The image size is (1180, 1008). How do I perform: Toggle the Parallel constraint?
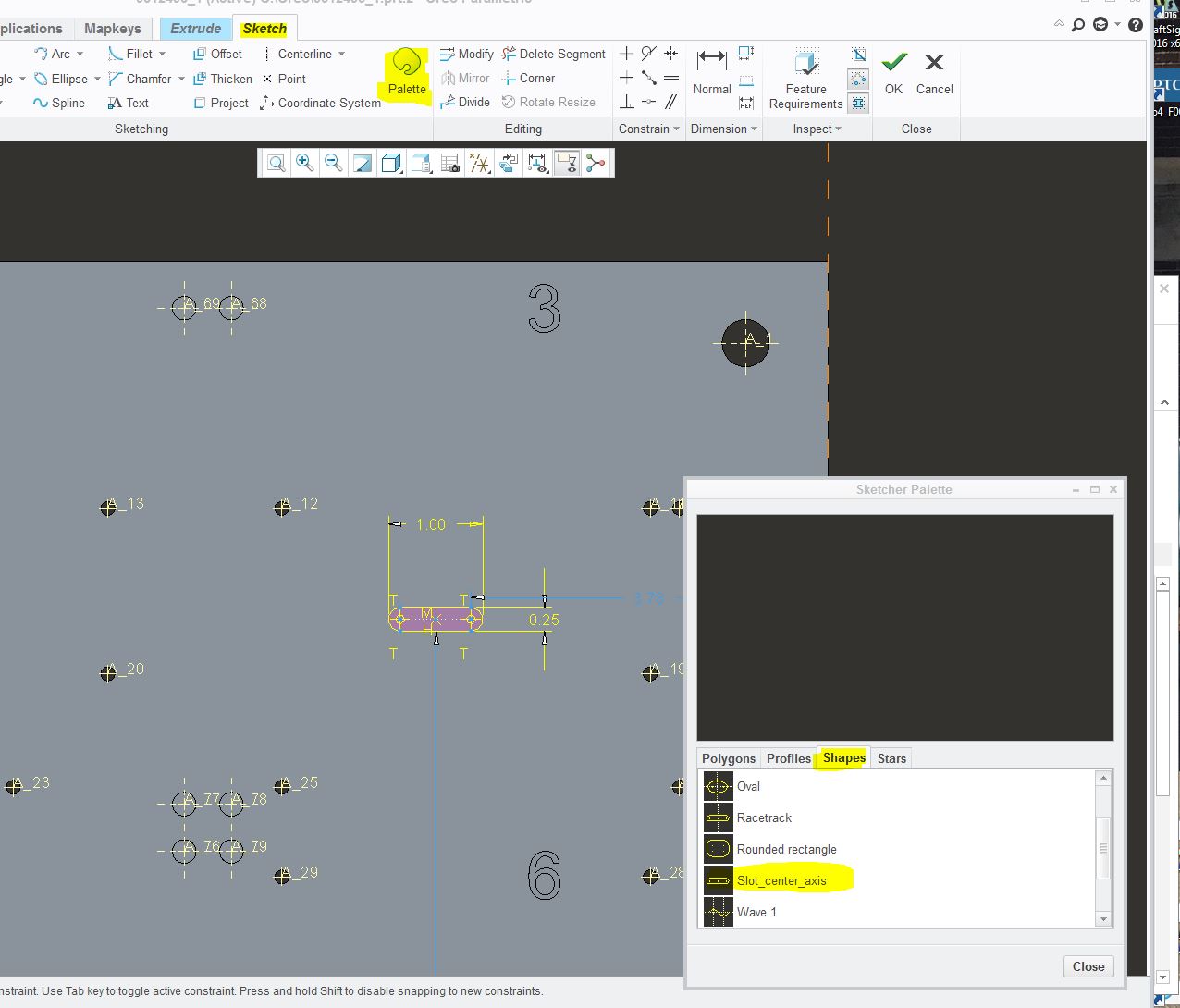point(671,102)
